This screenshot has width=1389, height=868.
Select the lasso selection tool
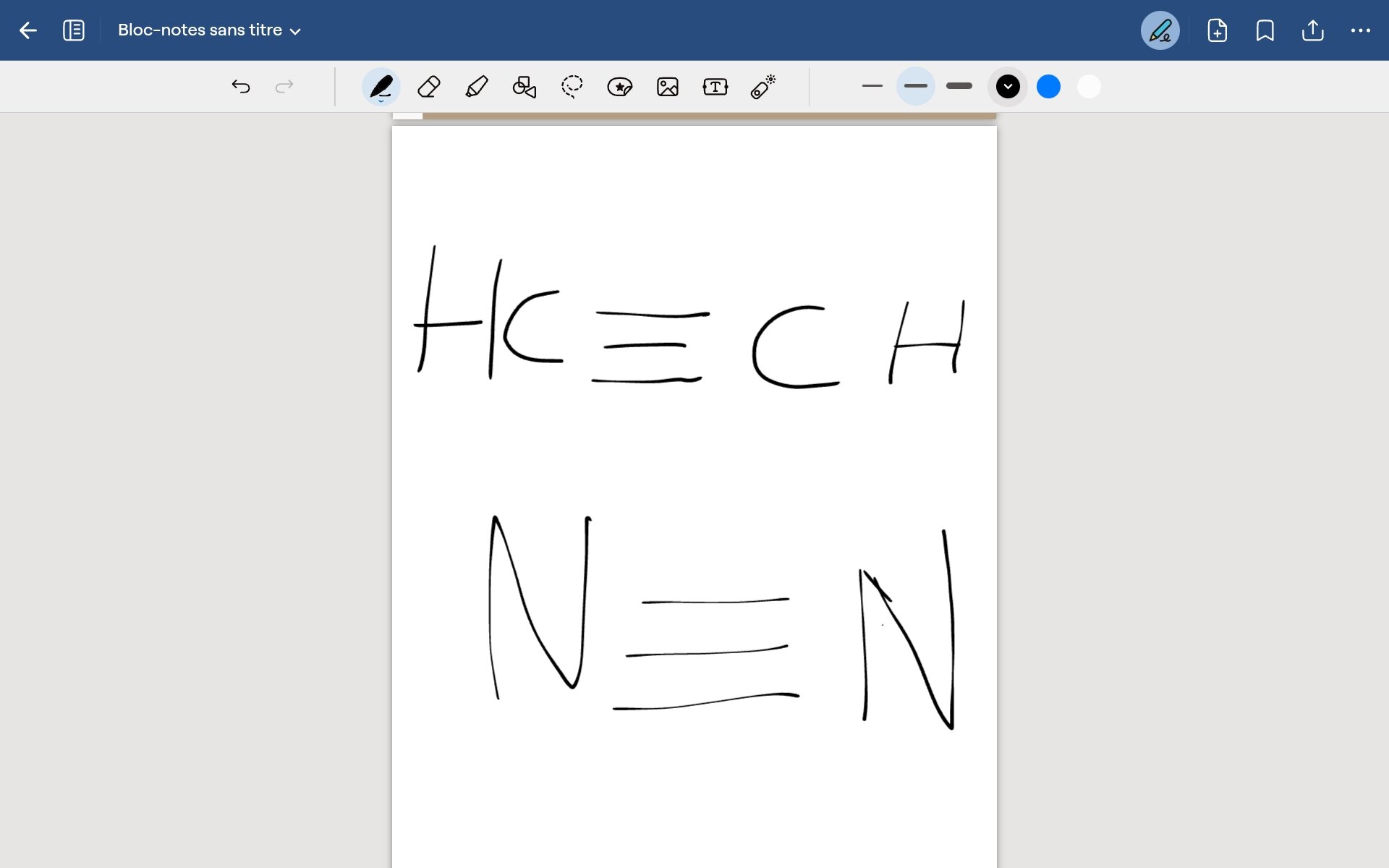pos(572,87)
